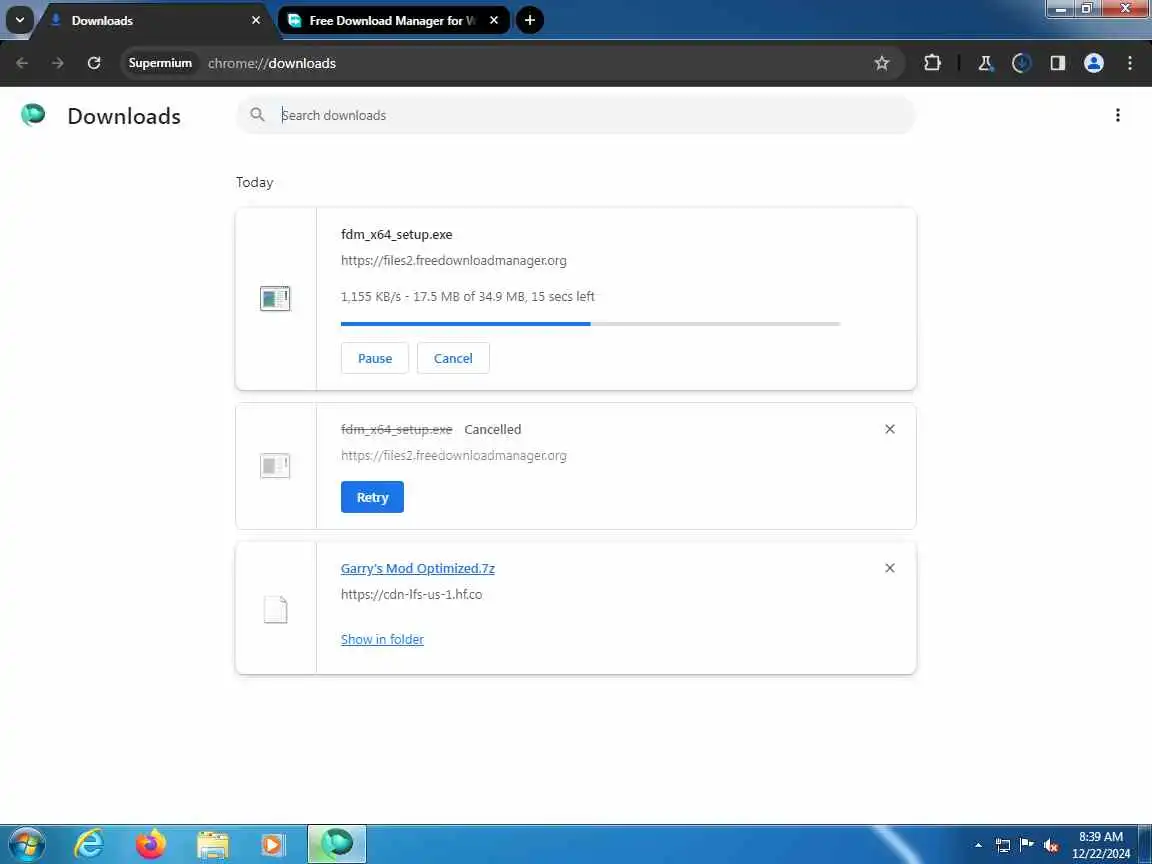The width and height of the screenshot is (1152, 864).
Task: Open the Action Center flag icon
Action: tap(1027, 845)
